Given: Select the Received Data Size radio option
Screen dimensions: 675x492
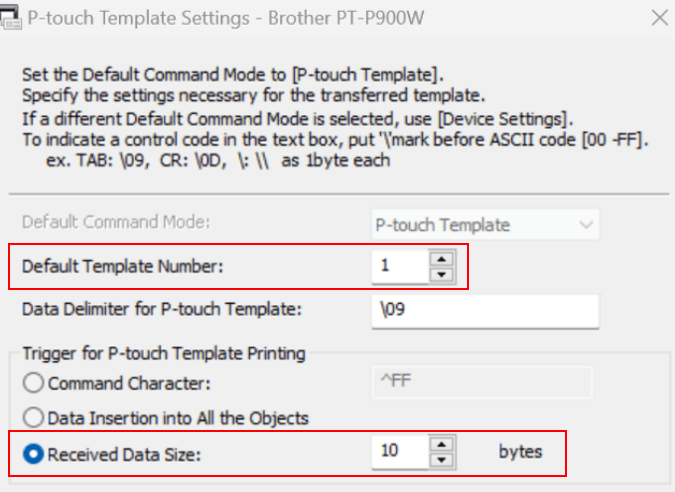Looking at the screenshot, I should [34, 453].
